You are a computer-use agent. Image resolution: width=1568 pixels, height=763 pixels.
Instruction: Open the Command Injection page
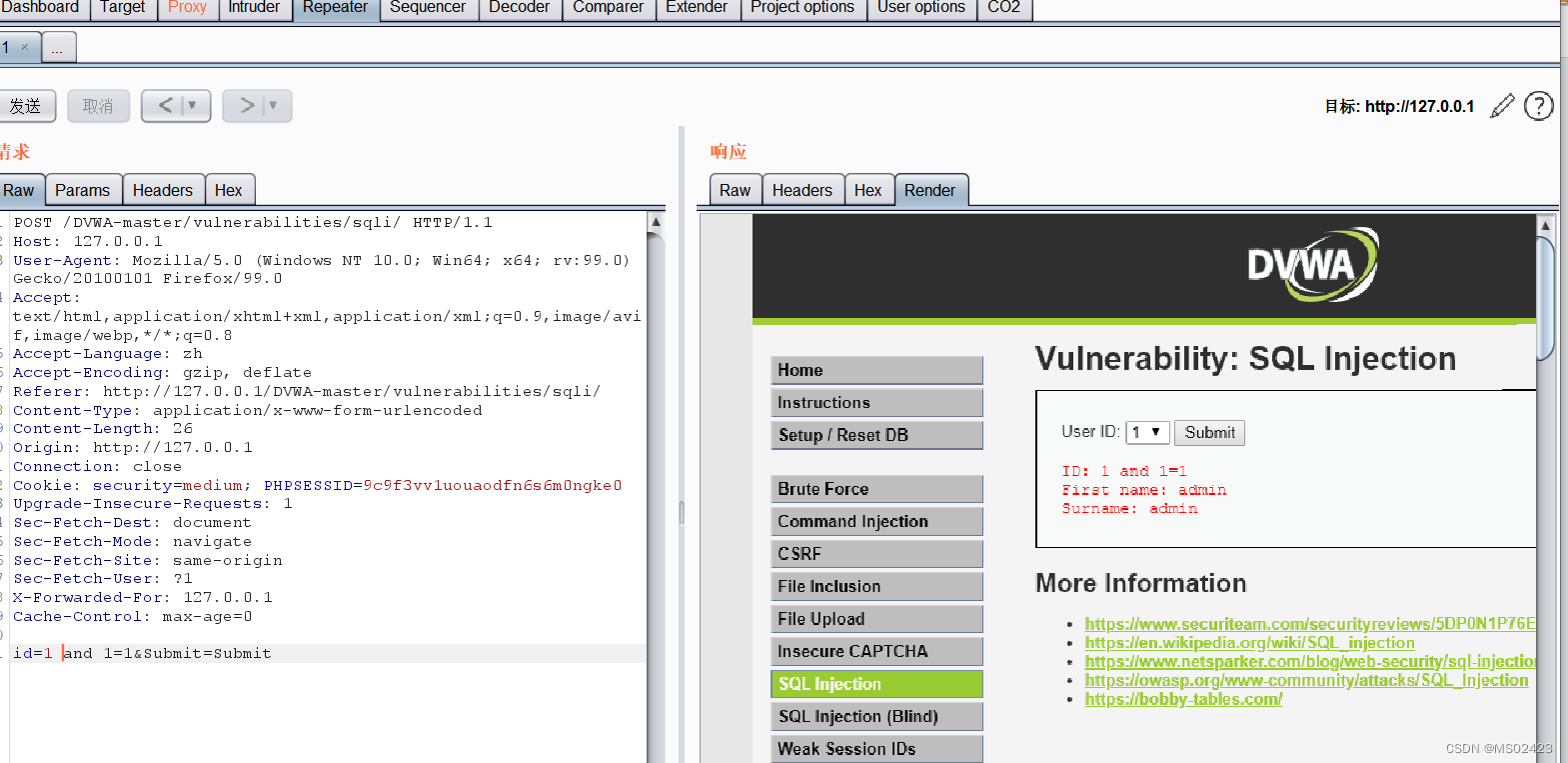point(876,521)
